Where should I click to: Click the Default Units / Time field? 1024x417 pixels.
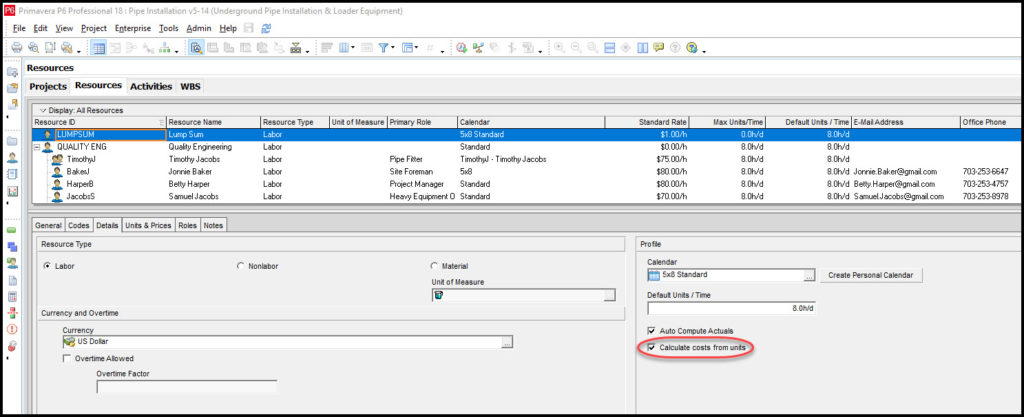(732, 308)
